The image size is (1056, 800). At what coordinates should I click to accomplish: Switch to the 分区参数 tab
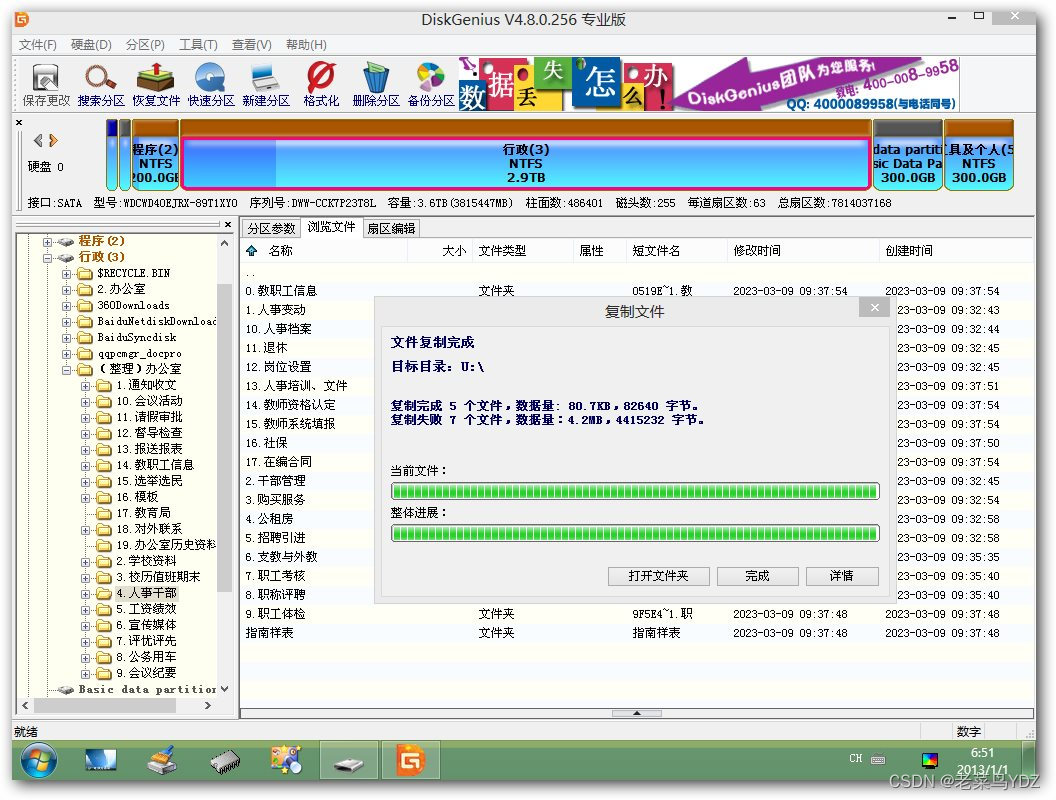(x=271, y=228)
